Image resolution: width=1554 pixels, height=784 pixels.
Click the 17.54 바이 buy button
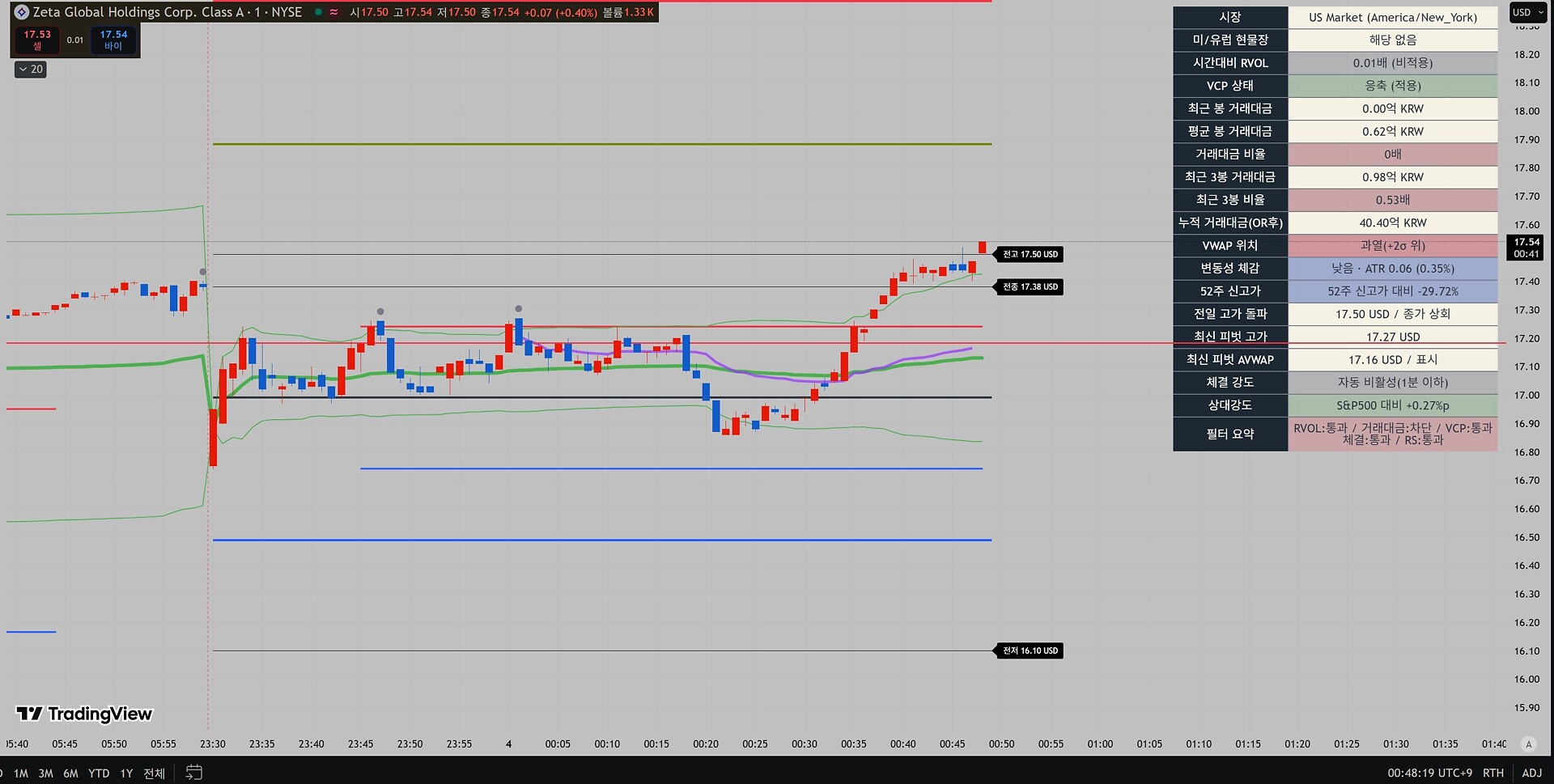(x=113, y=40)
